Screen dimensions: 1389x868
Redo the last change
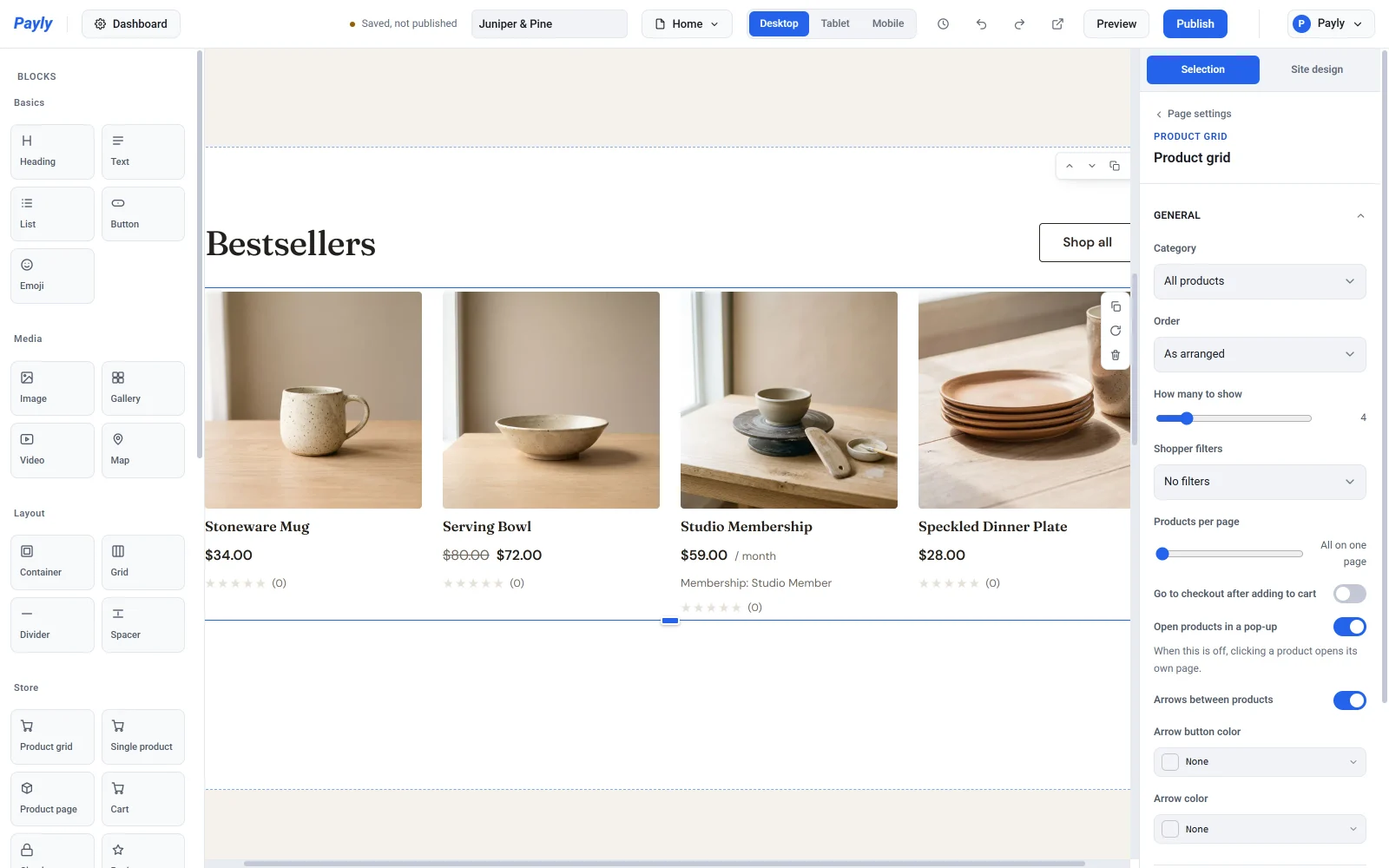click(x=1019, y=24)
